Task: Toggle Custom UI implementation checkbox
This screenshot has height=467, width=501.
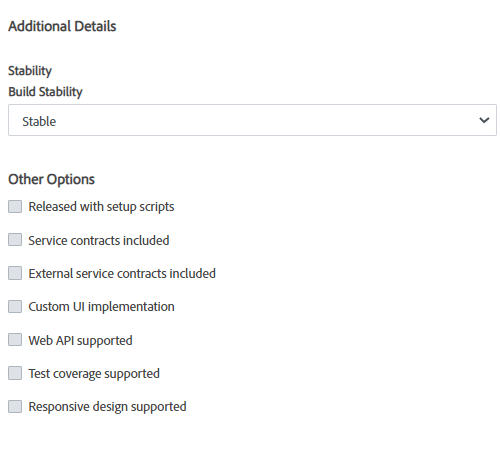Action: point(15,306)
